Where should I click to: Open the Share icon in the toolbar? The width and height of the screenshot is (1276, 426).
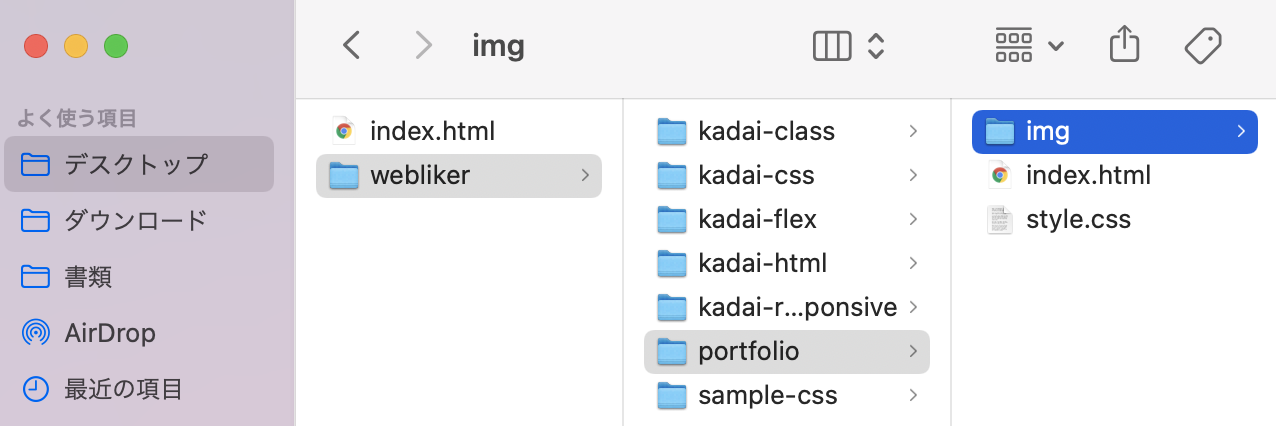pos(1125,44)
